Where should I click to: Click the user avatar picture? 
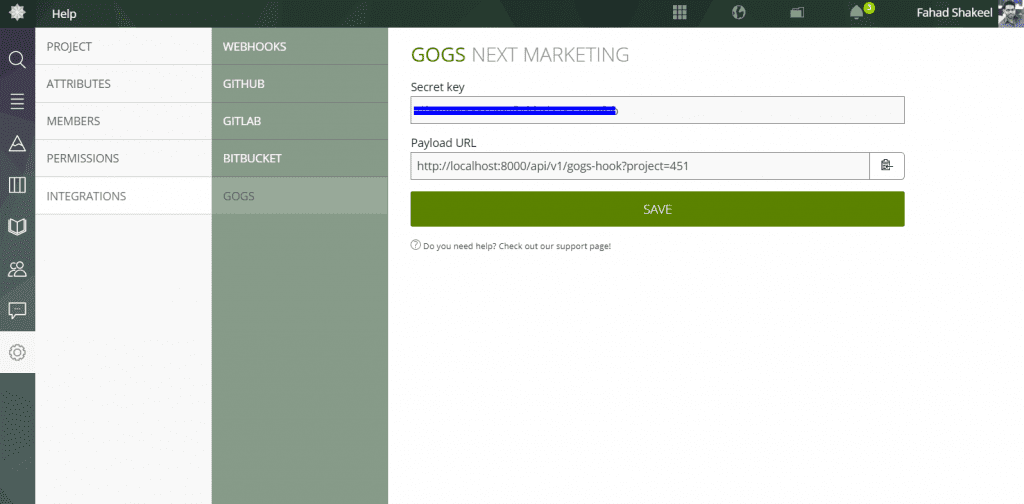1011,13
